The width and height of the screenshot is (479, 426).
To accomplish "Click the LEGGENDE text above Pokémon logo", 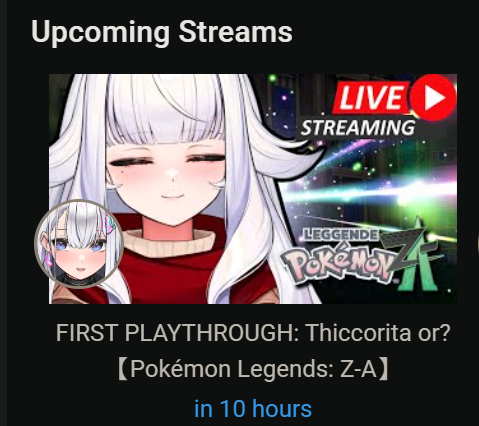I will (340, 235).
